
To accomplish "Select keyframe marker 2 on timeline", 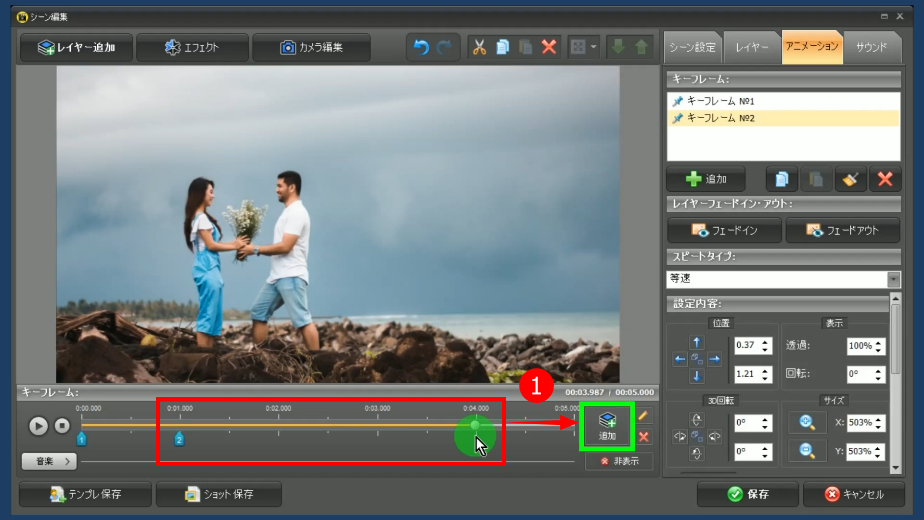I will tap(179, 439).
